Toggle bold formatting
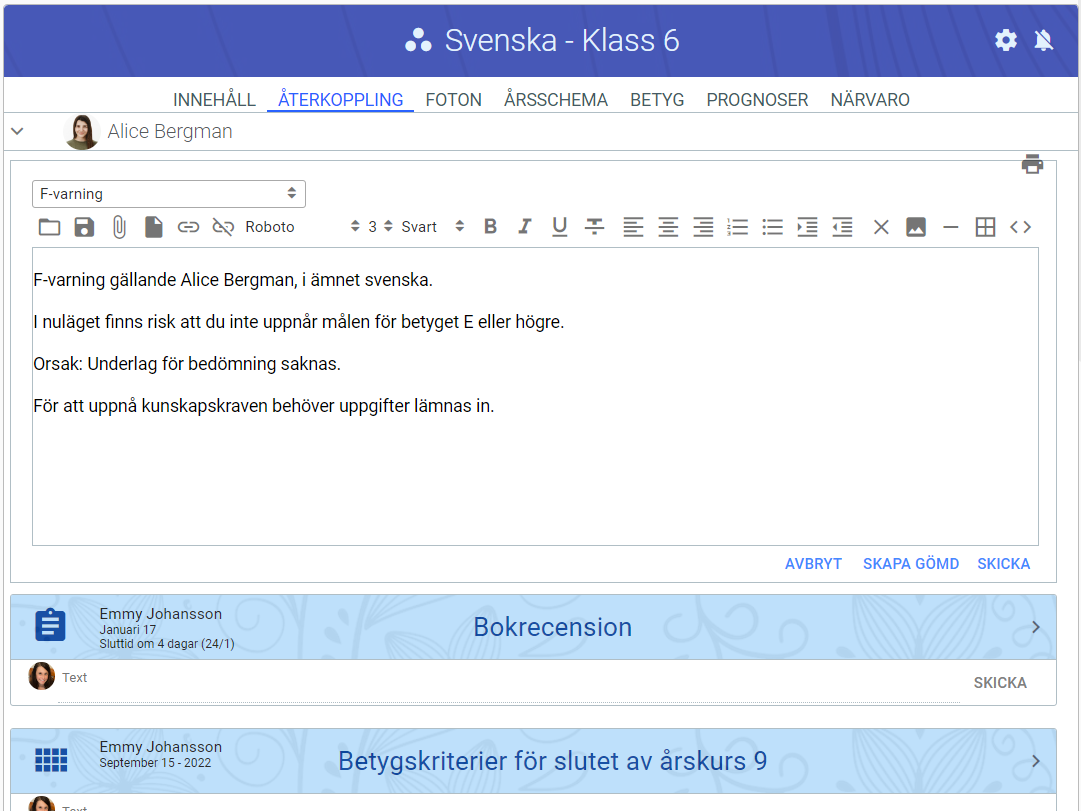 point(490,227)
